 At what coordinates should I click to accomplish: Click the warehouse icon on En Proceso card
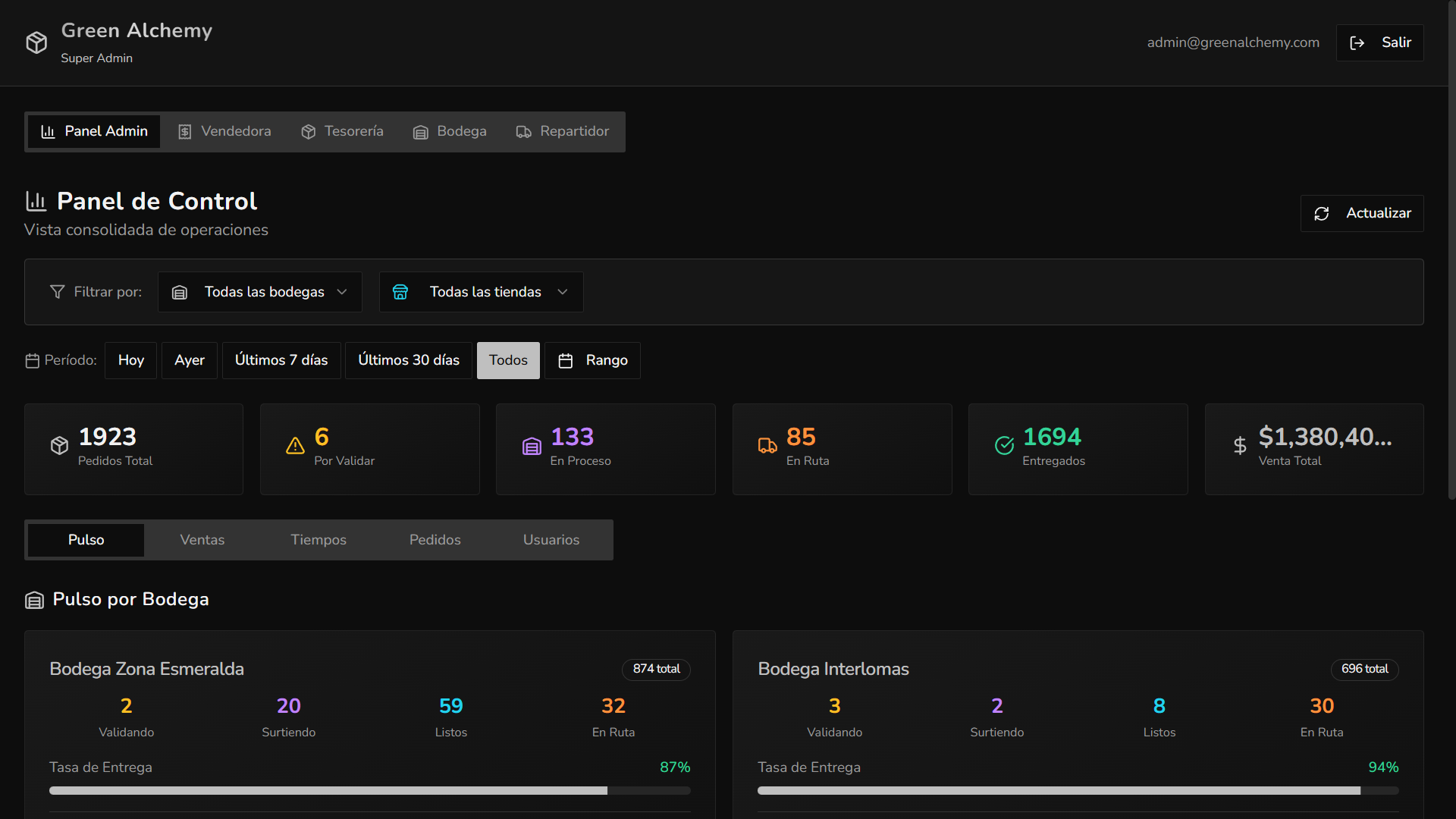click(532, 446)
